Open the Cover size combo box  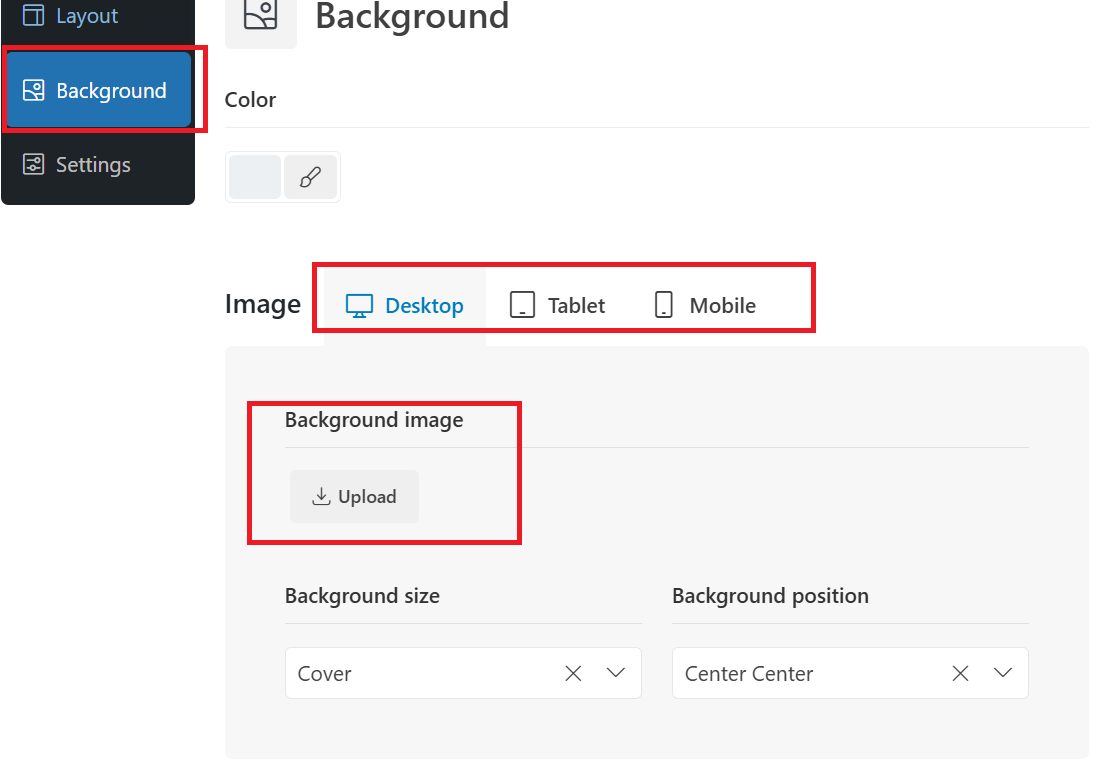[463, 673]
